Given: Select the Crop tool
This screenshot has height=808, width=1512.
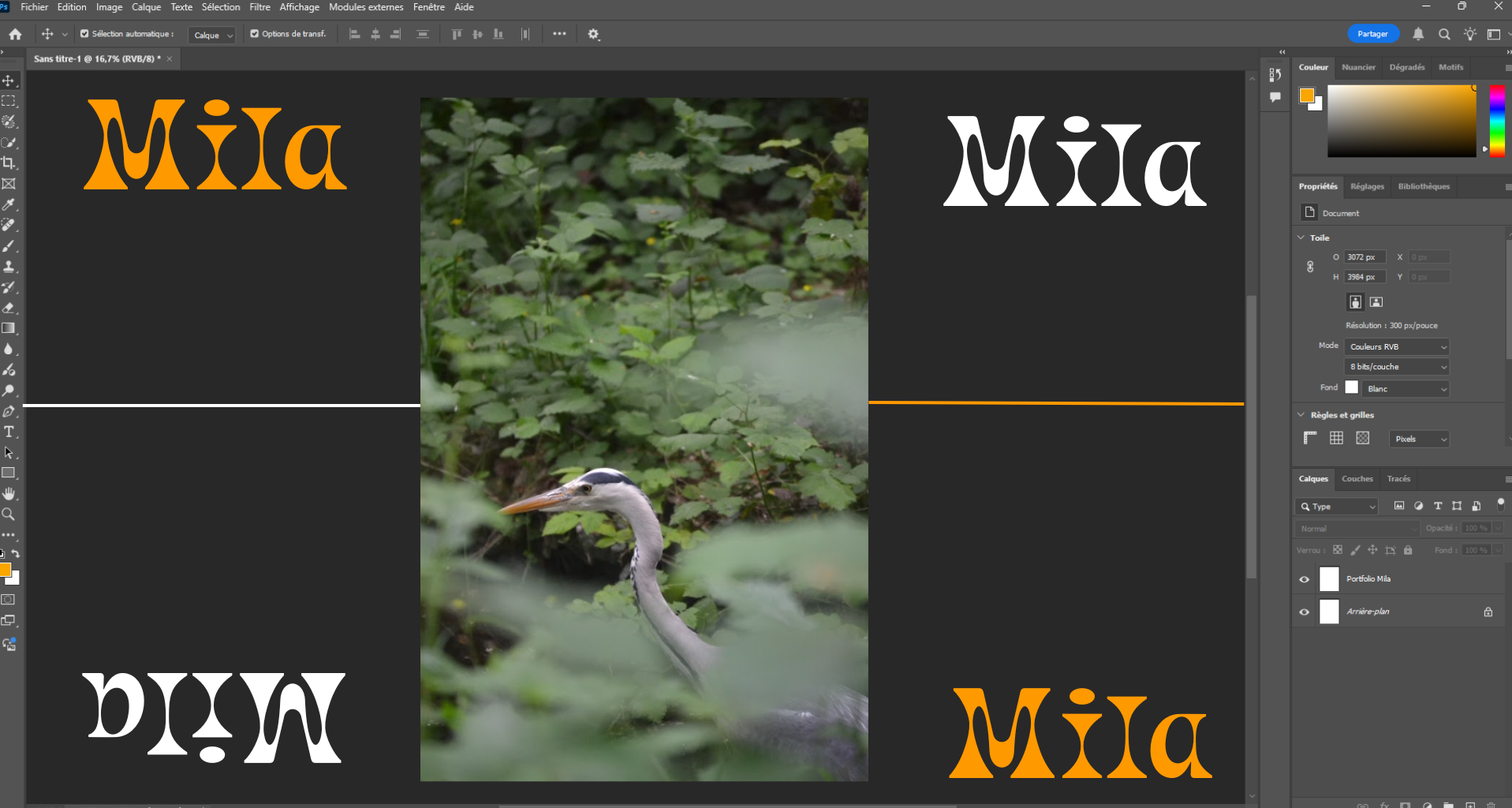Looking at the screenshot, I should [x=9, y=163].
